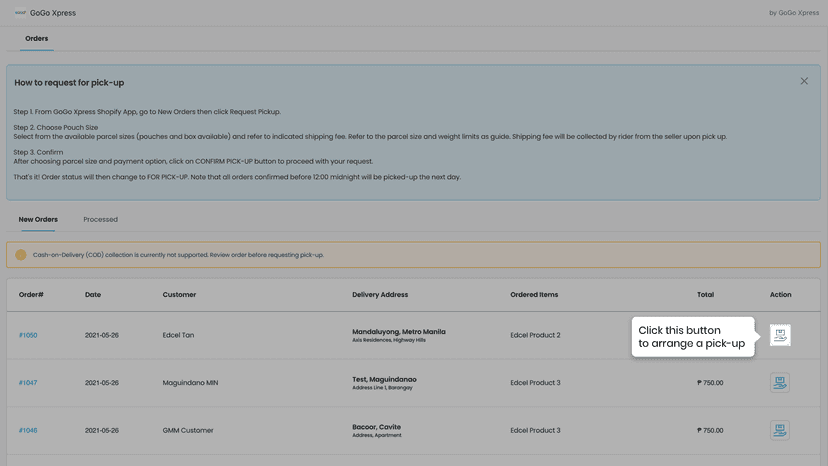The image size is (828, 466).
Task: Open order #1050 link
Action: point(28,335)
